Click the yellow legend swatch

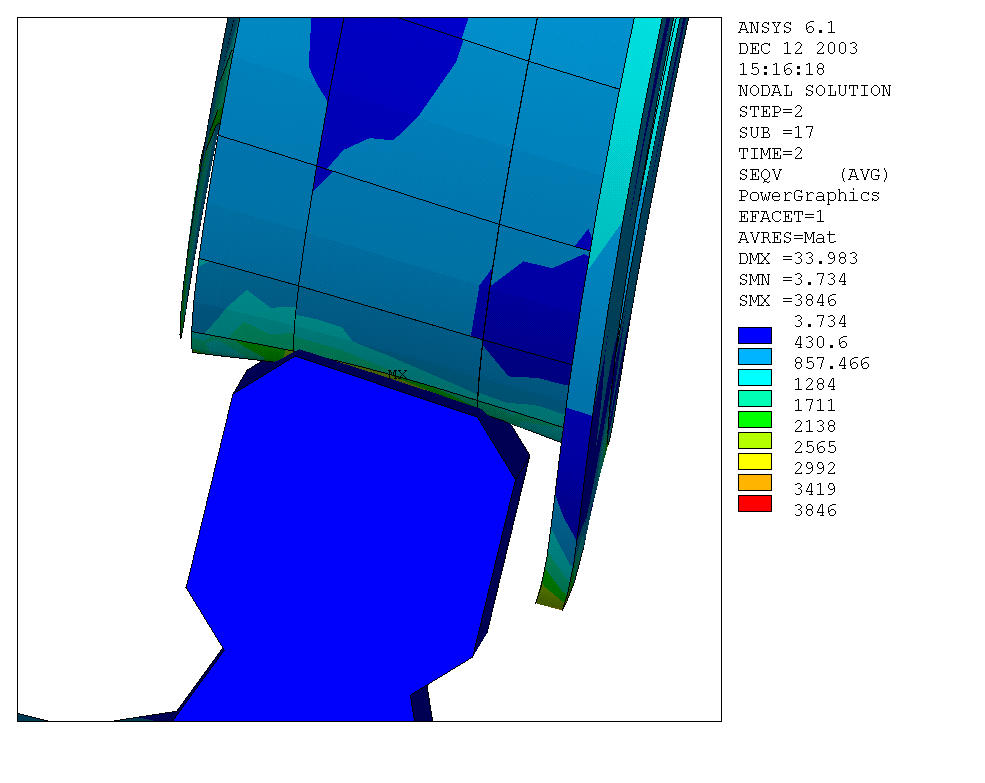pyautogui.click(x=754, y=462)
